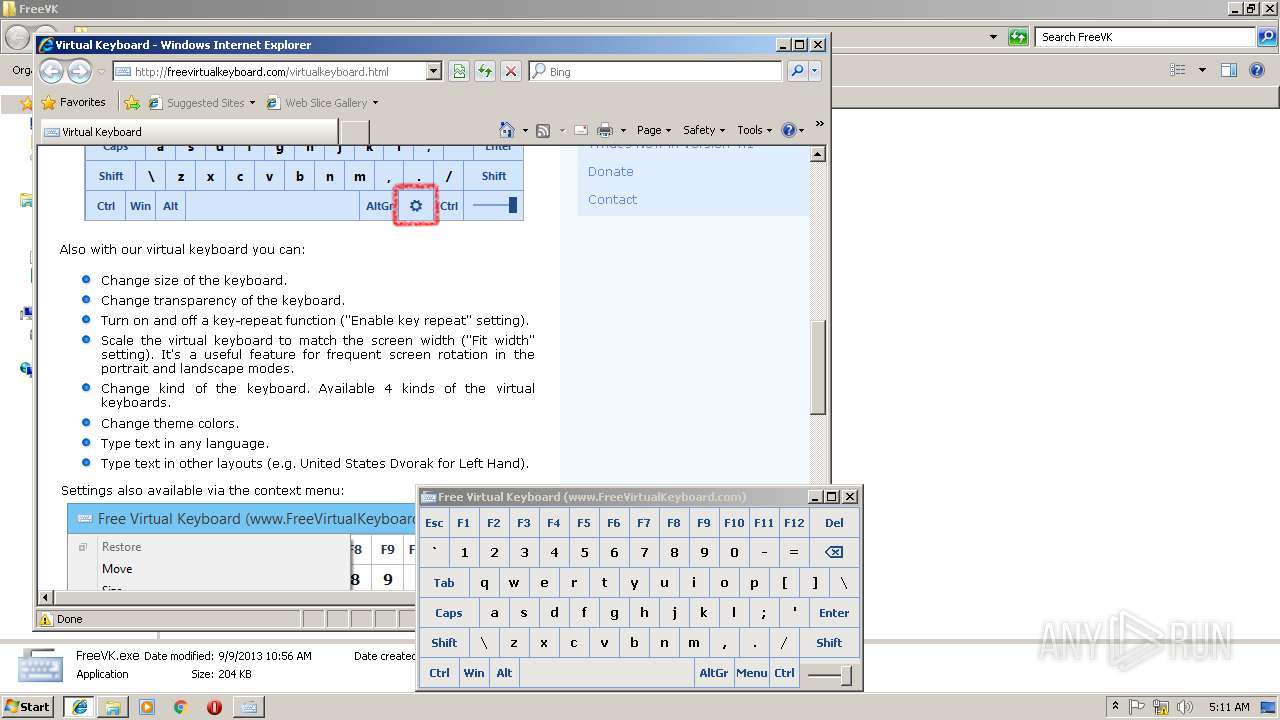Screen dimensions: 1280x720
Task: Click the Print icon in IE
Action: pos(604,130)
